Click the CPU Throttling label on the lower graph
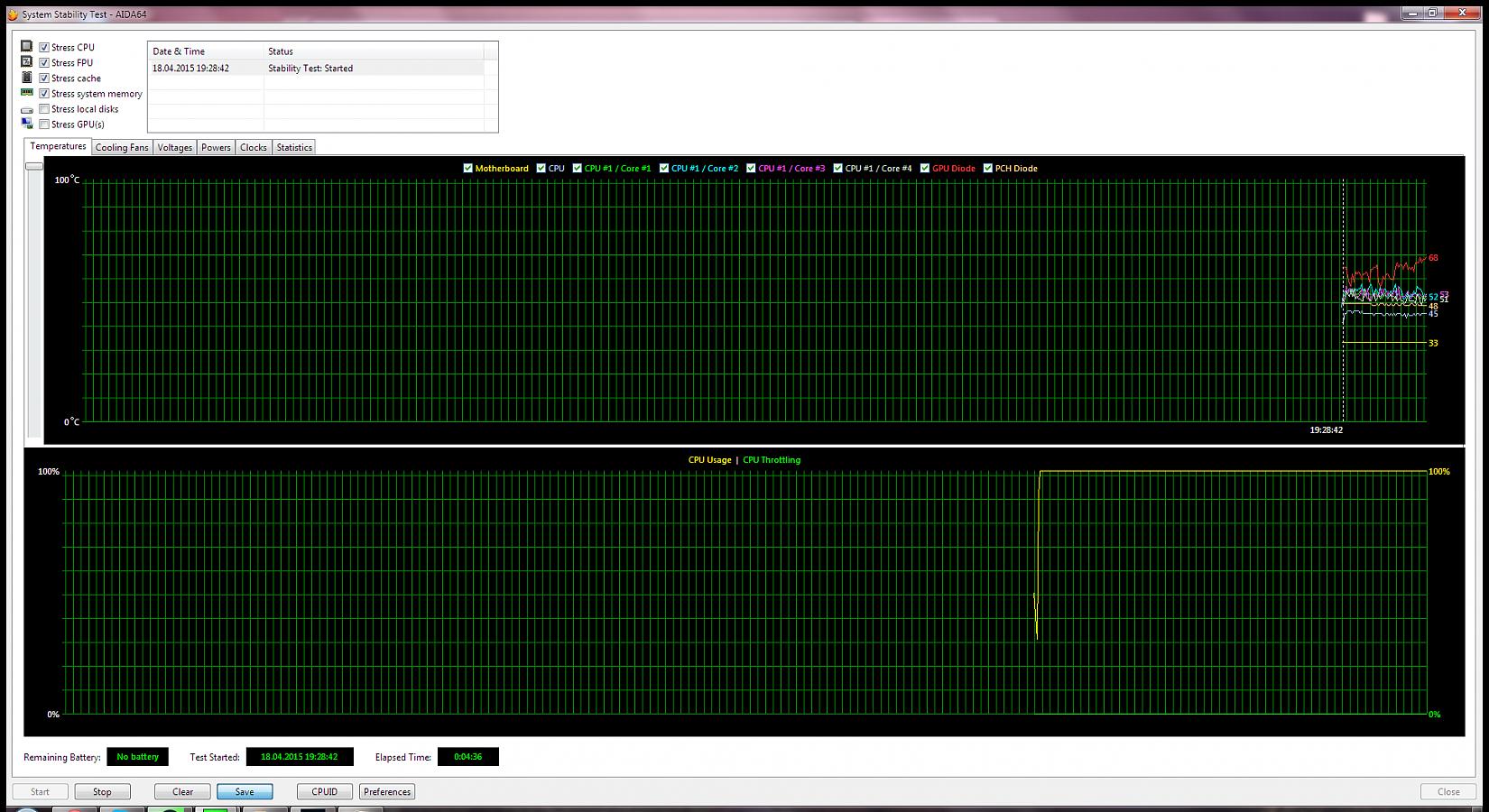Image resolution: width=1489 pixels, height=812 pixels. click(772, 460)
